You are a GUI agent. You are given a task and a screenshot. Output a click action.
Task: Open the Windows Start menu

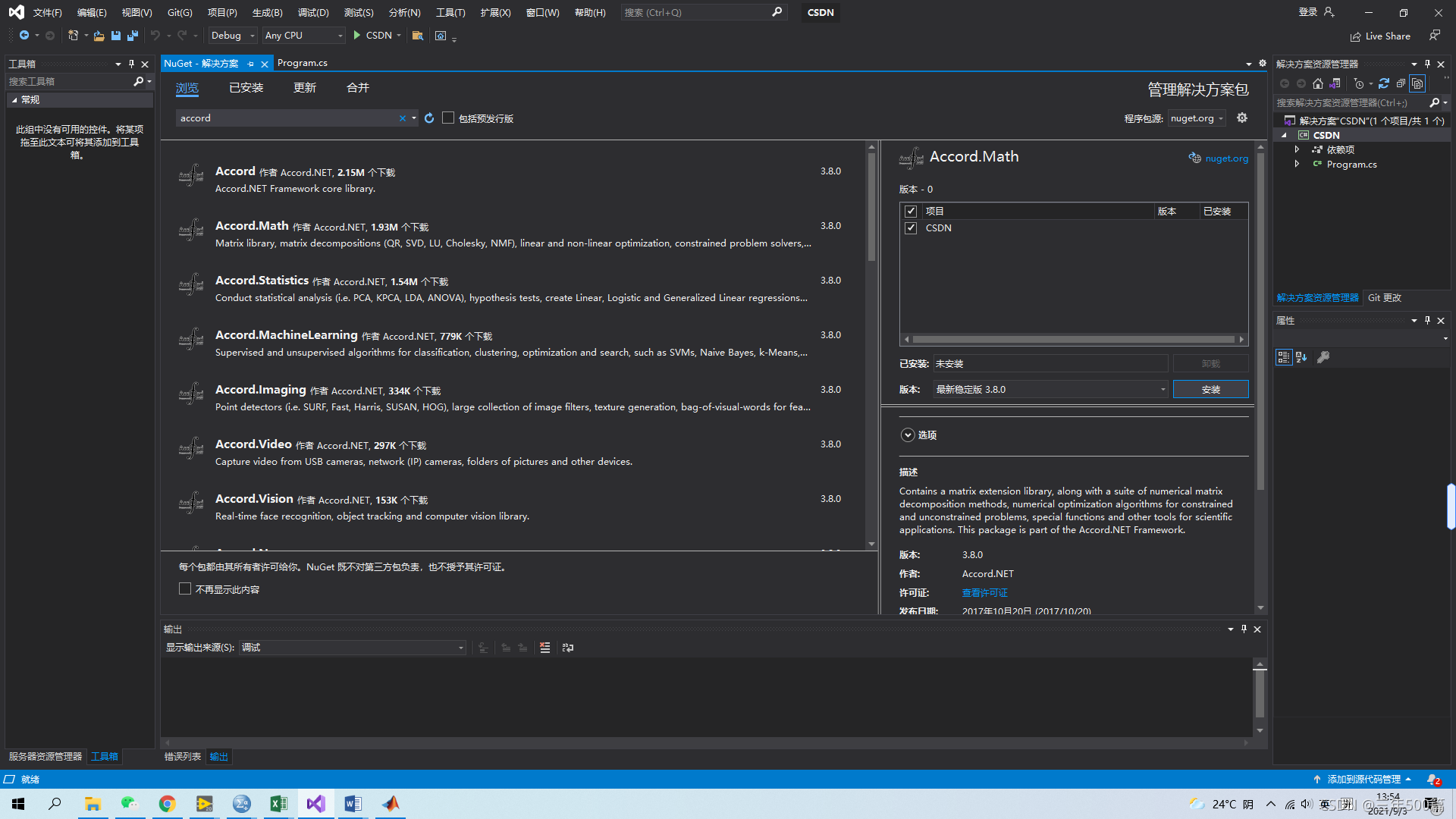tap(18, 804)
